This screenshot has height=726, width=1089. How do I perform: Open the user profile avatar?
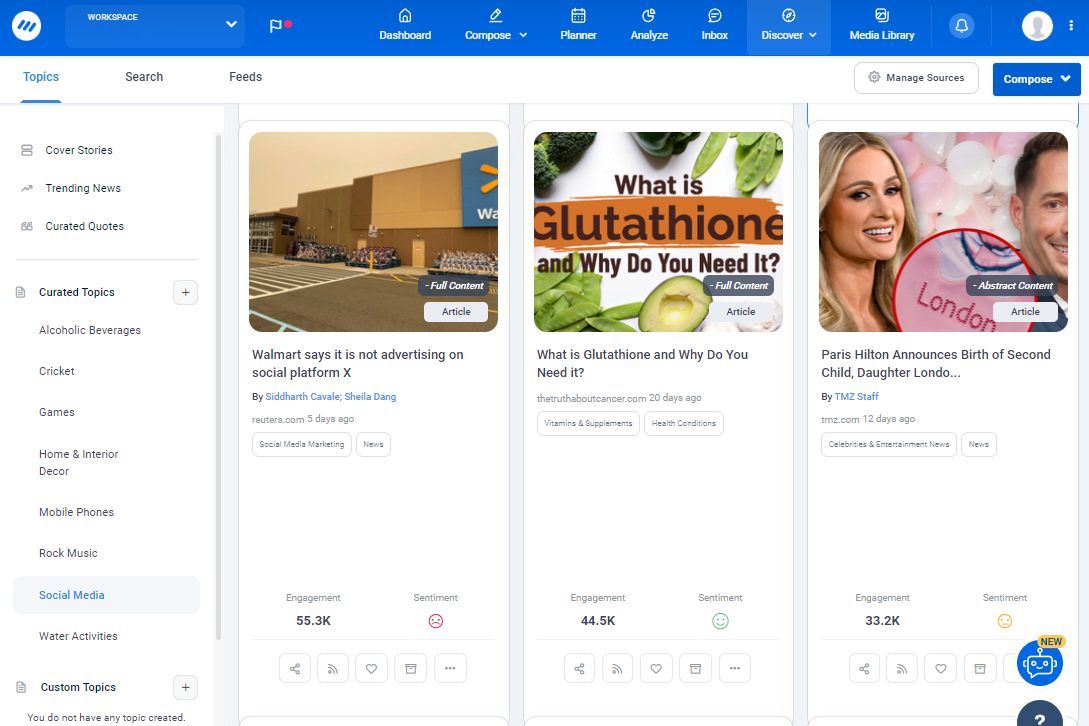1037,26
